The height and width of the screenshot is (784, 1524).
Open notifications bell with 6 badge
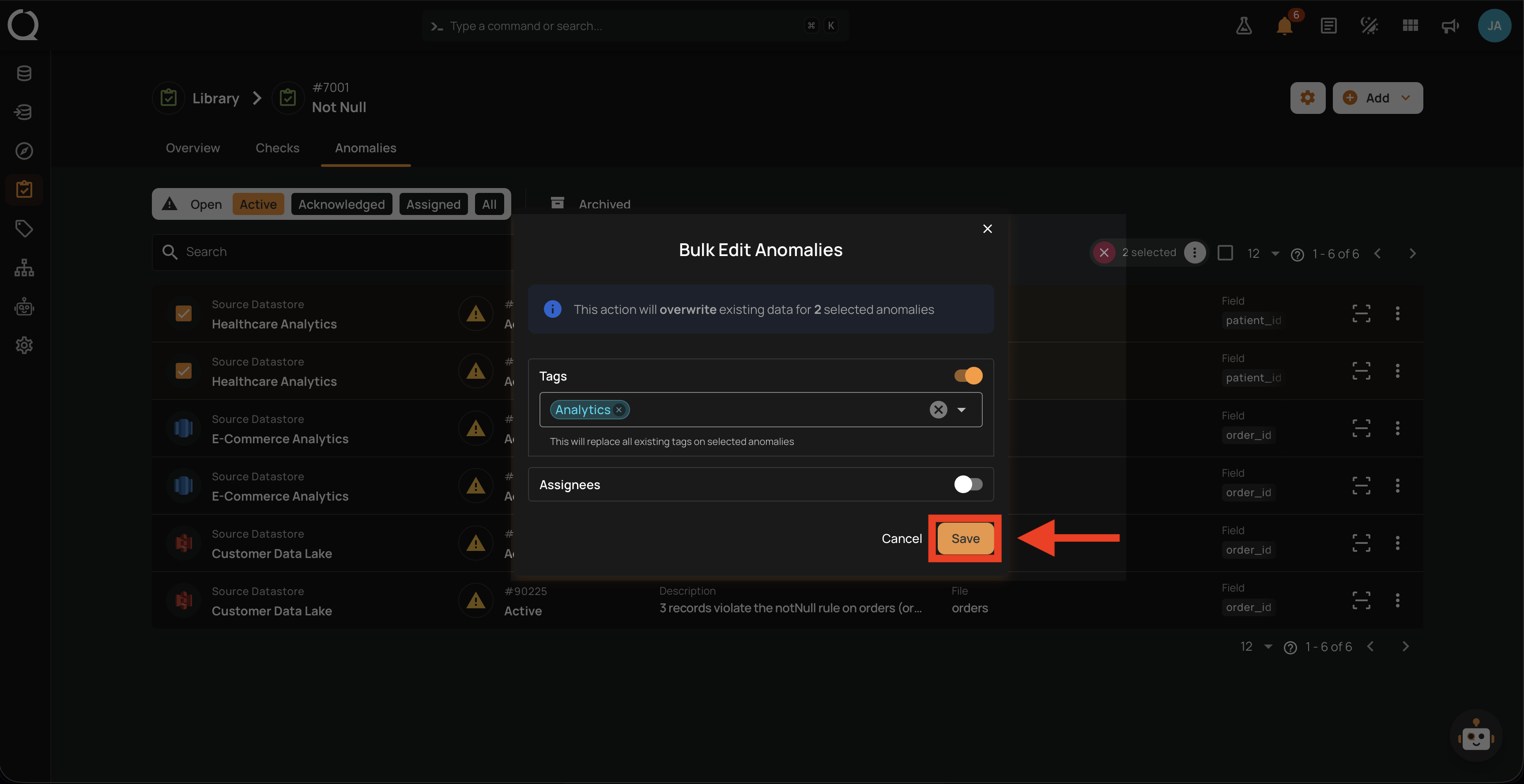[x=1285, y=26]
